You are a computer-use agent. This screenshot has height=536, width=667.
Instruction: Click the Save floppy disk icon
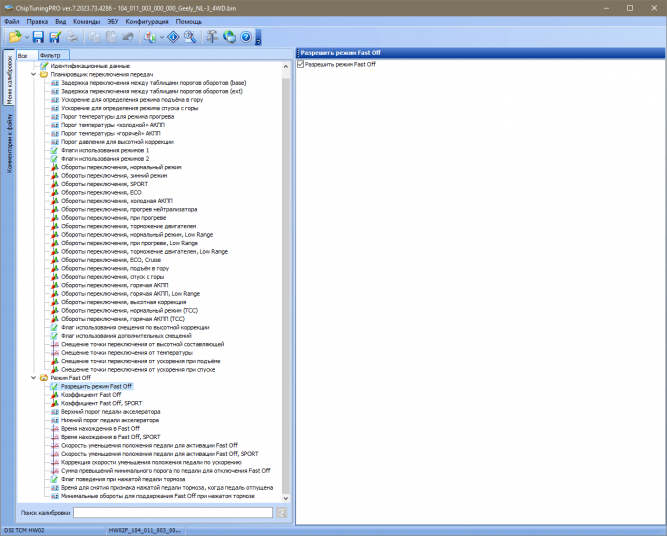point(38,37)
